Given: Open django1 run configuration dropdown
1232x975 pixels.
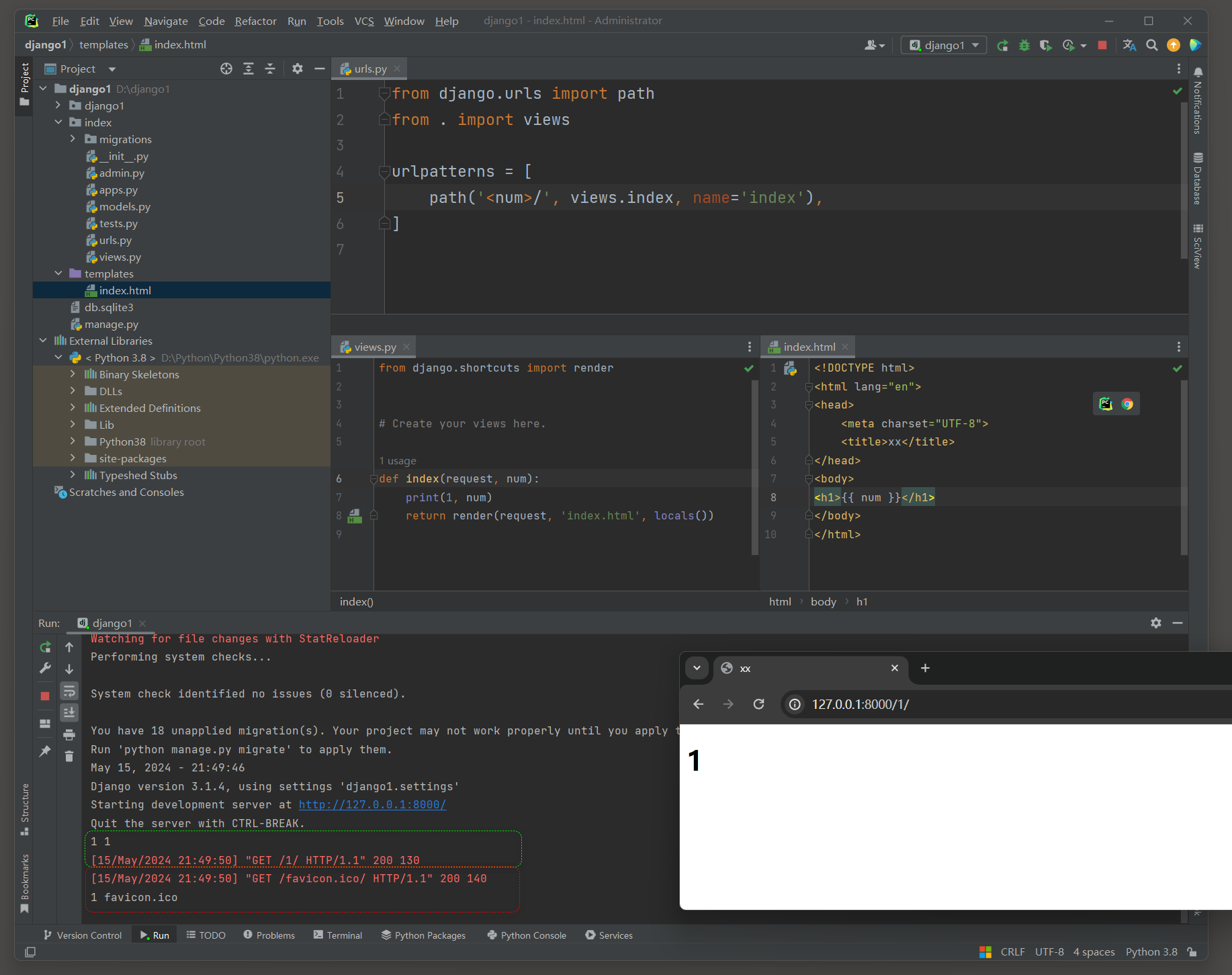Looking at the screenshot, I should pos(944,45).
